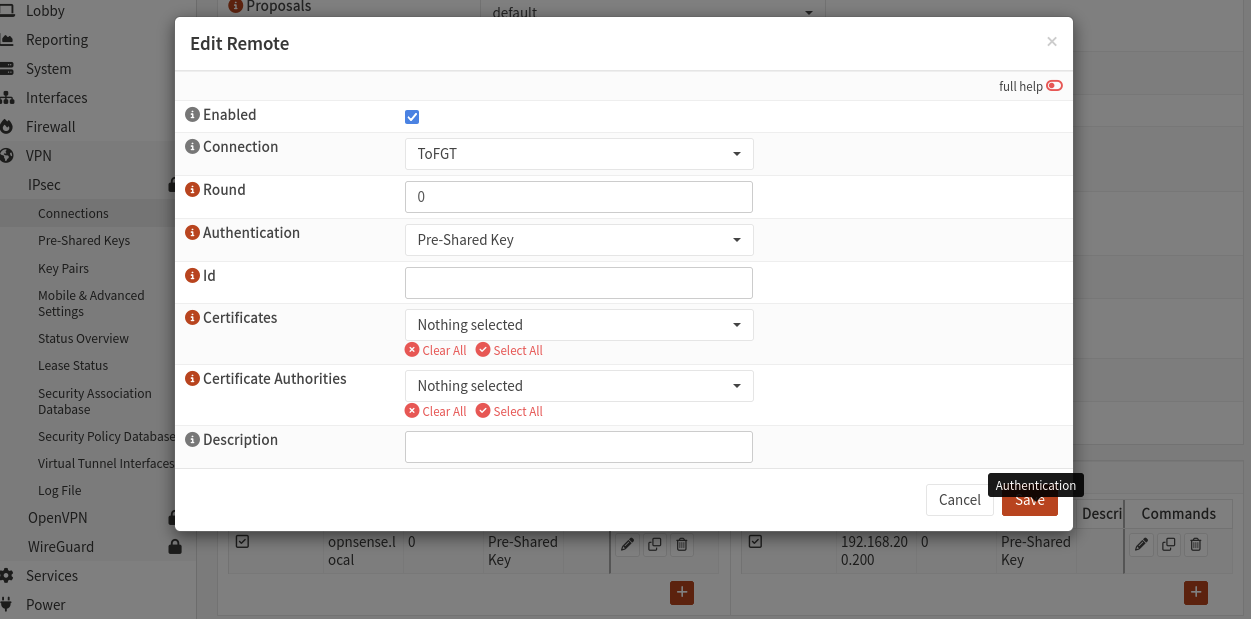Go to Key Pairs page

tap(63, 269)
